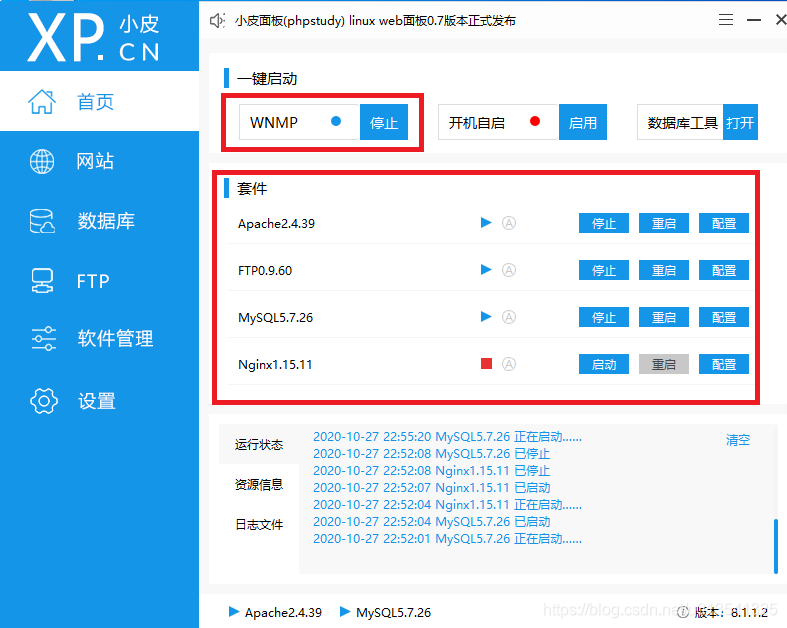The height and width of the screenshot is (628, 787).
Task: Open 软件管理 sliders icon in sidebar
Action: (x=43, y=339)
